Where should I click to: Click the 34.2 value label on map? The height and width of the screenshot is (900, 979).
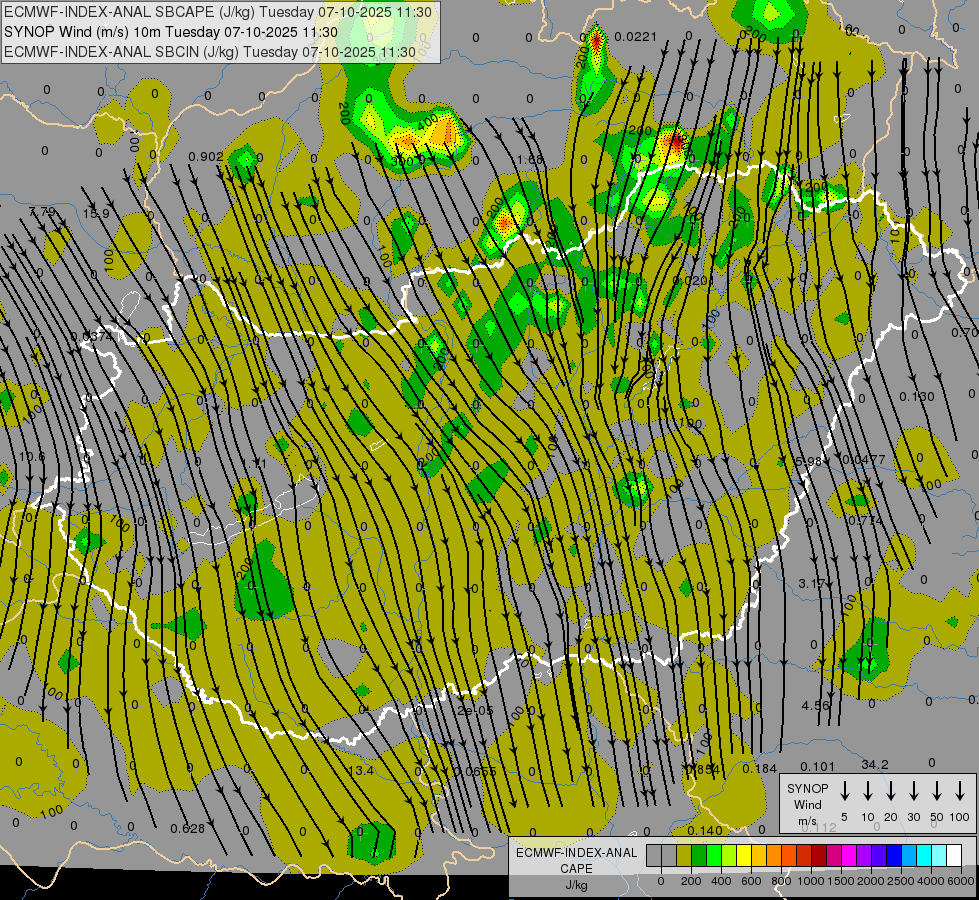click(874, 765)
